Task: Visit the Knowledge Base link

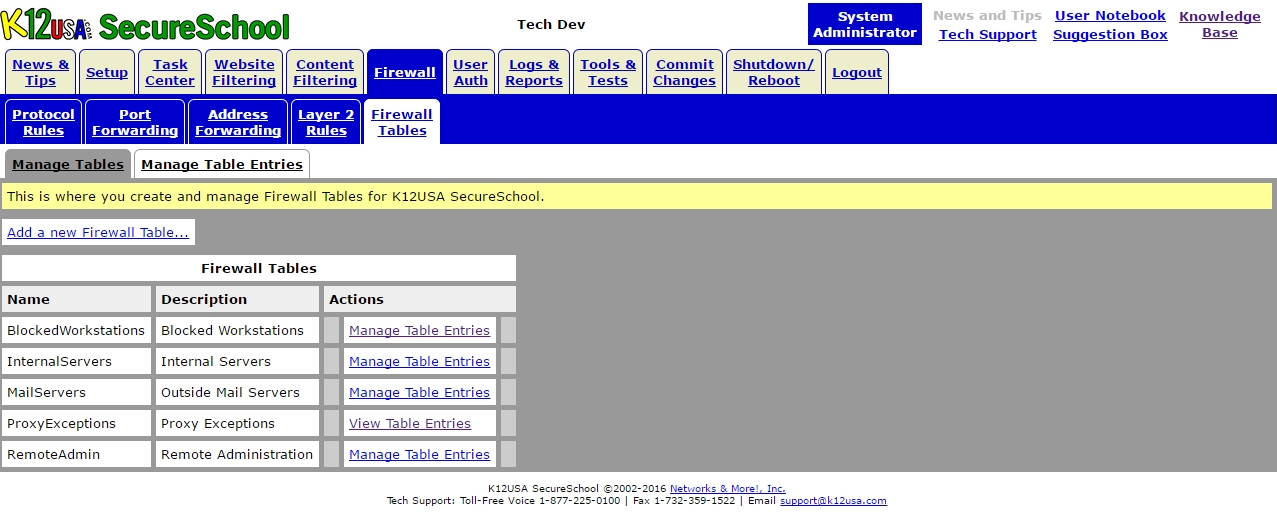Action: [x=1219, y=24]
